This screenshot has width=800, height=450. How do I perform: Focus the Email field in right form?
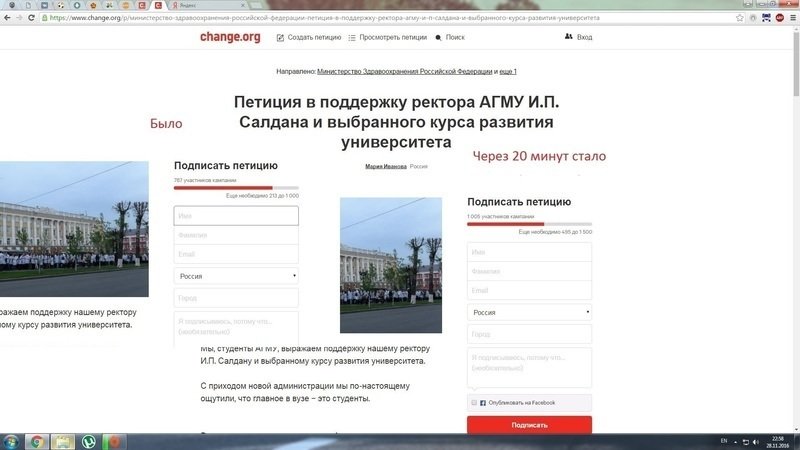coord(529,290)
